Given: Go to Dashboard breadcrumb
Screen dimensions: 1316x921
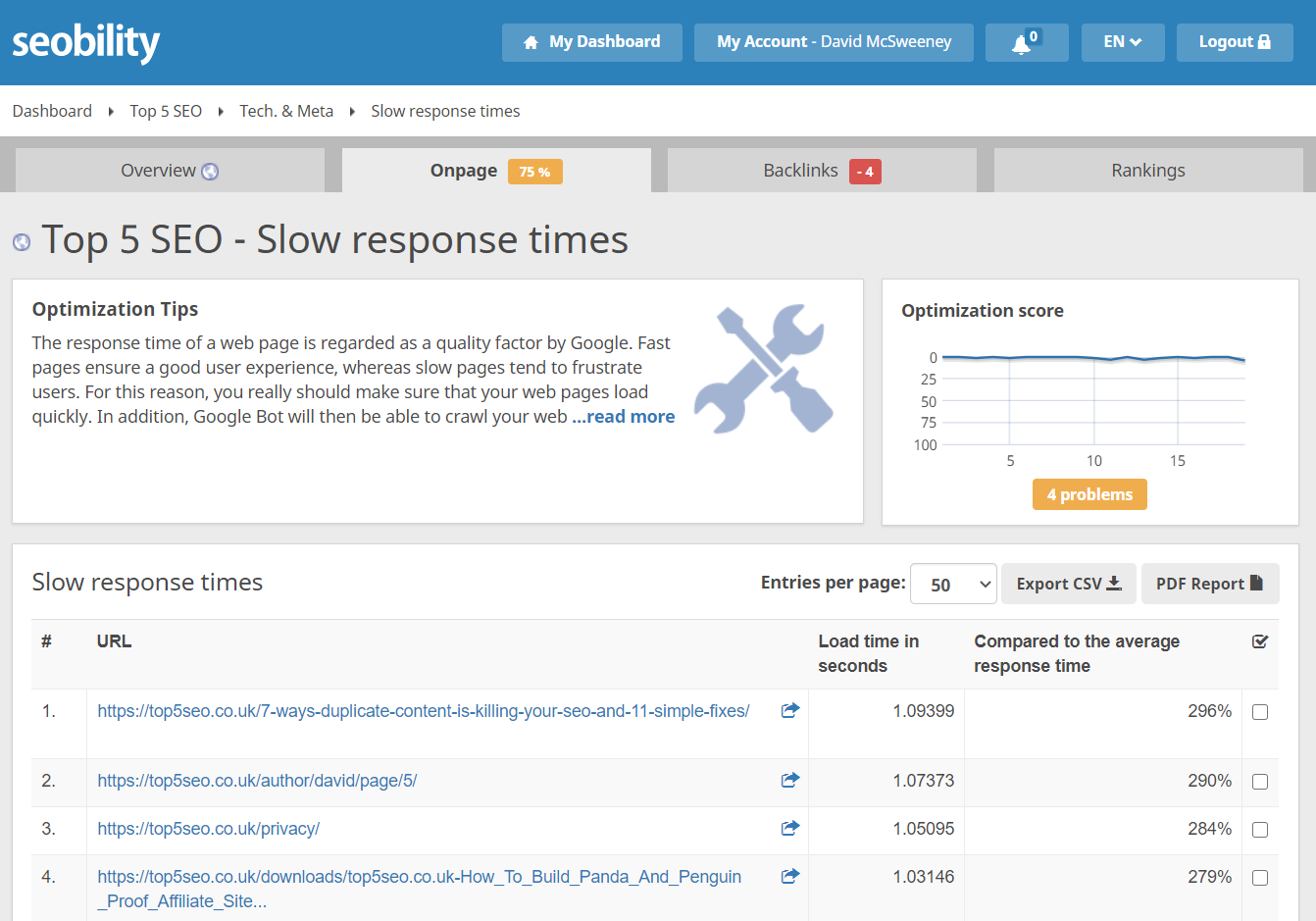Looking at the screenshot, I should pyautogui.click(x=52, y=111).
